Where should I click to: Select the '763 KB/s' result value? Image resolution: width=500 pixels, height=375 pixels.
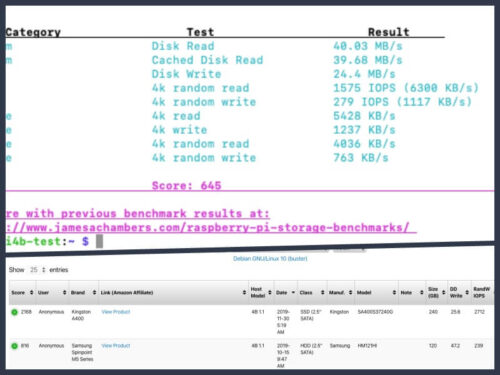pyautogui.click(x=361, y=158)
